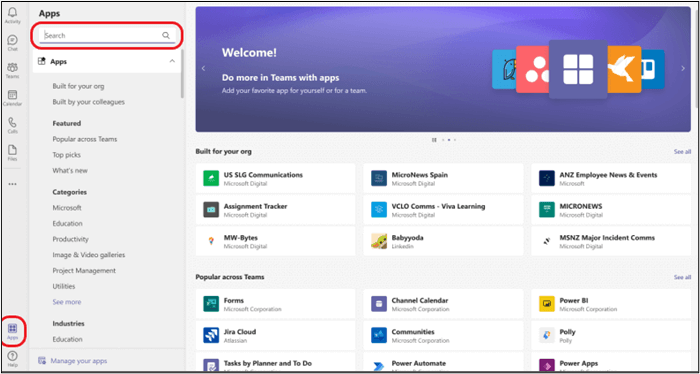Select Built by your colleagues

pyautogui.click(x=88, y=102)
